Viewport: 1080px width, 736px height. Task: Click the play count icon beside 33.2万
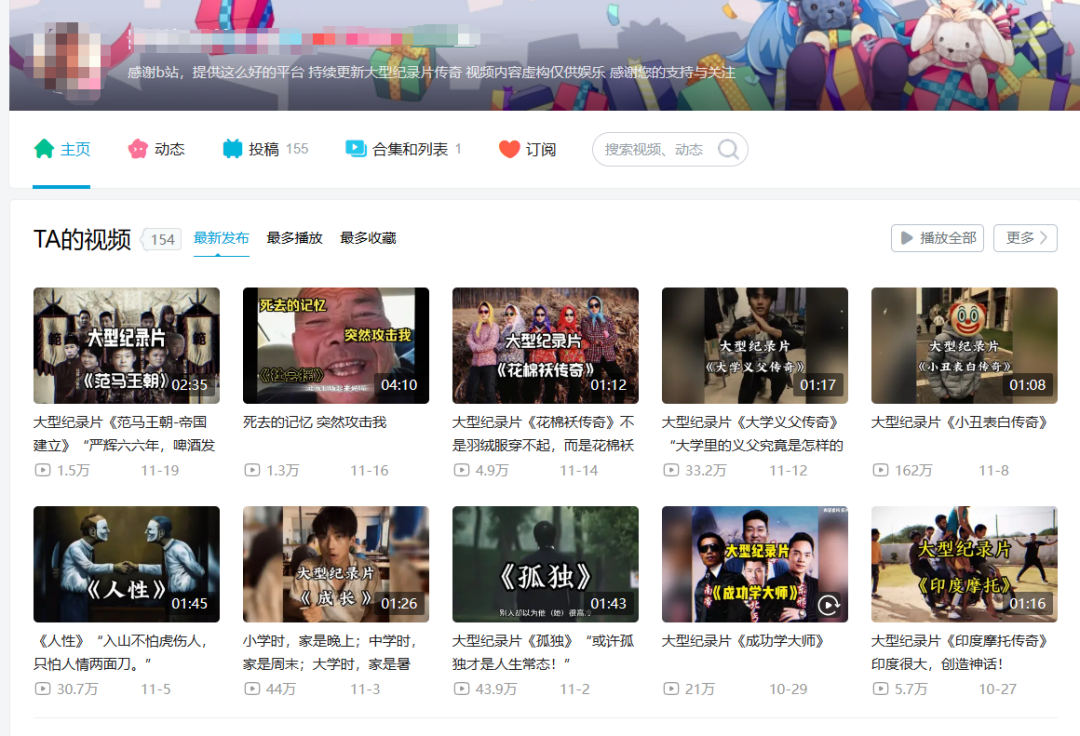671,470
